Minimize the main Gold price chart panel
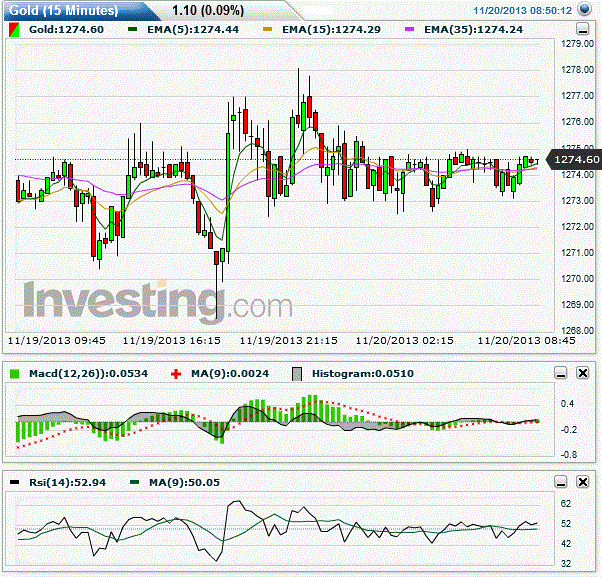 582,29
